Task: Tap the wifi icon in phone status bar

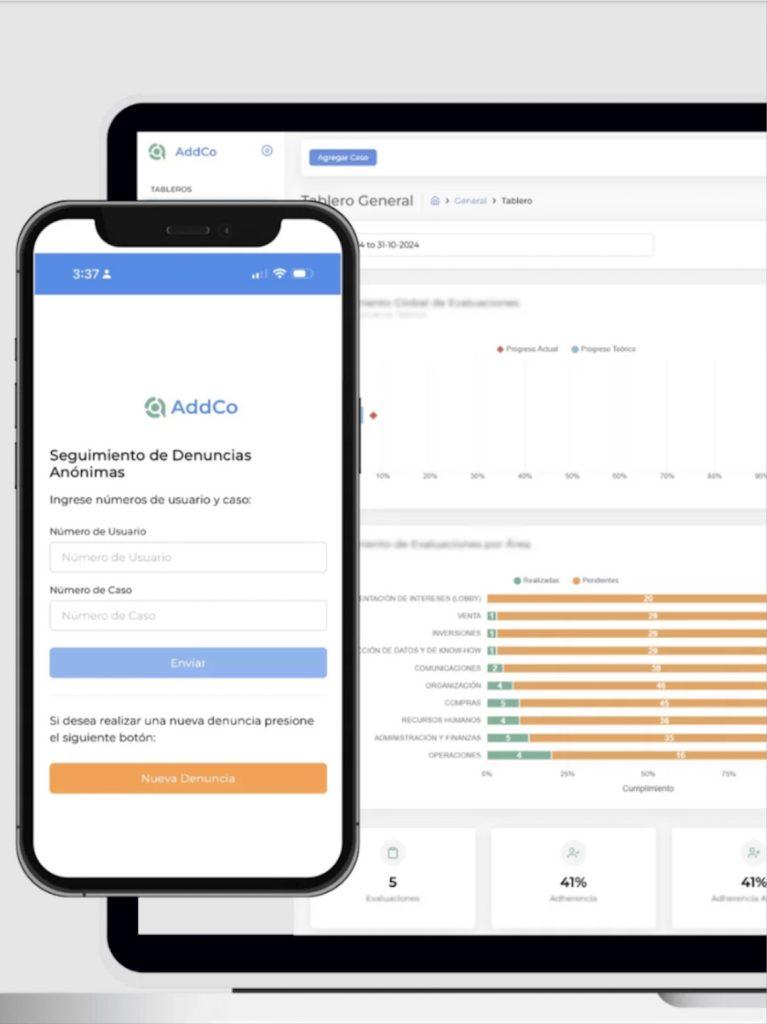Action: (x=280, y=273)
